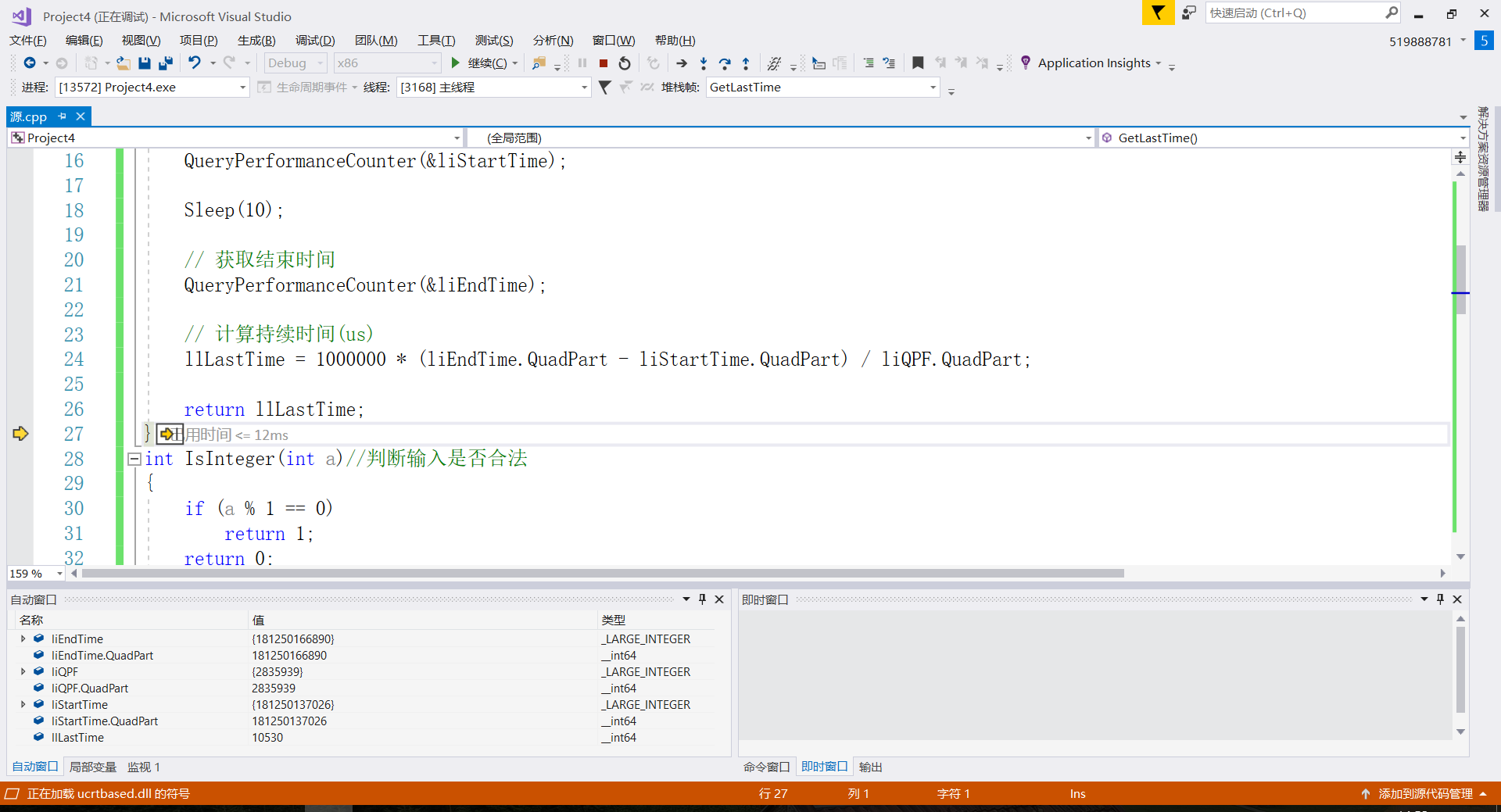Open the Project4 scope dropdown in navigation bar
Image resolution: width=1501 pixels, height=812 pixels.
[x=457, y=138]
